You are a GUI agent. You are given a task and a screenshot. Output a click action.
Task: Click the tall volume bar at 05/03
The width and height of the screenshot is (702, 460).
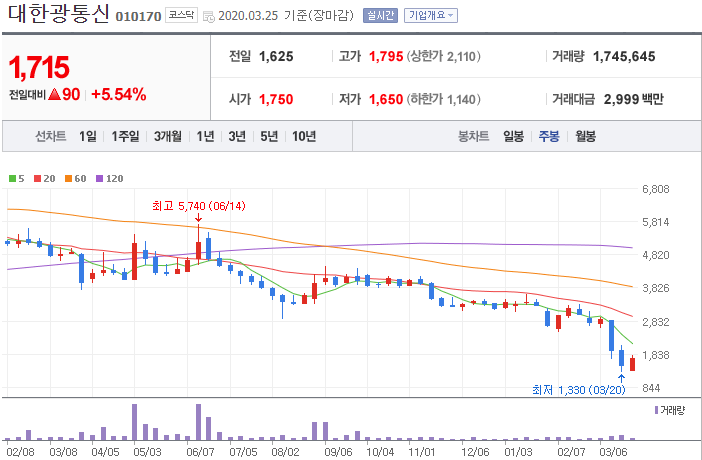click(x=134, y=422)
